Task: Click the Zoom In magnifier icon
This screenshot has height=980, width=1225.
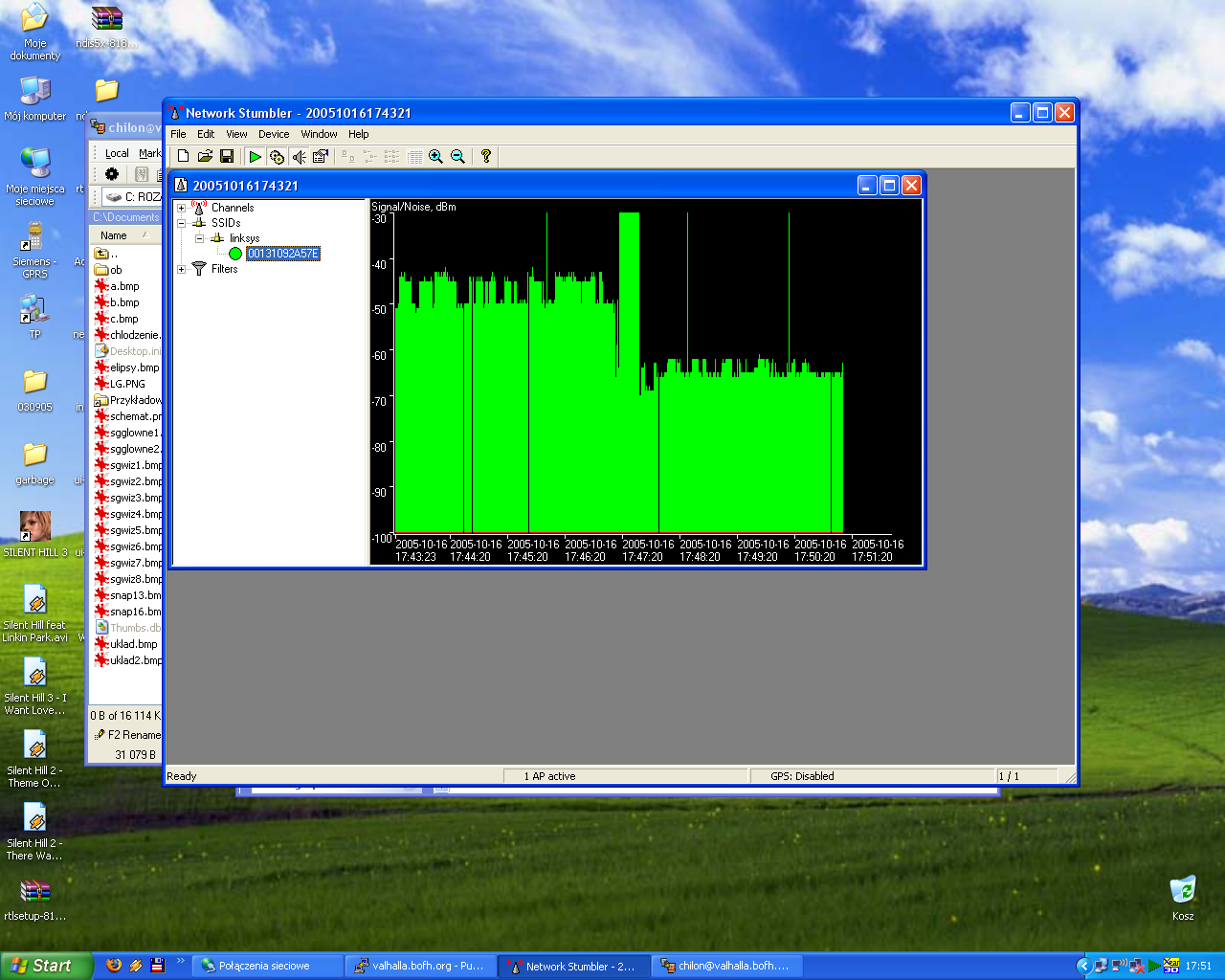Action: click(x=436, y=157)
